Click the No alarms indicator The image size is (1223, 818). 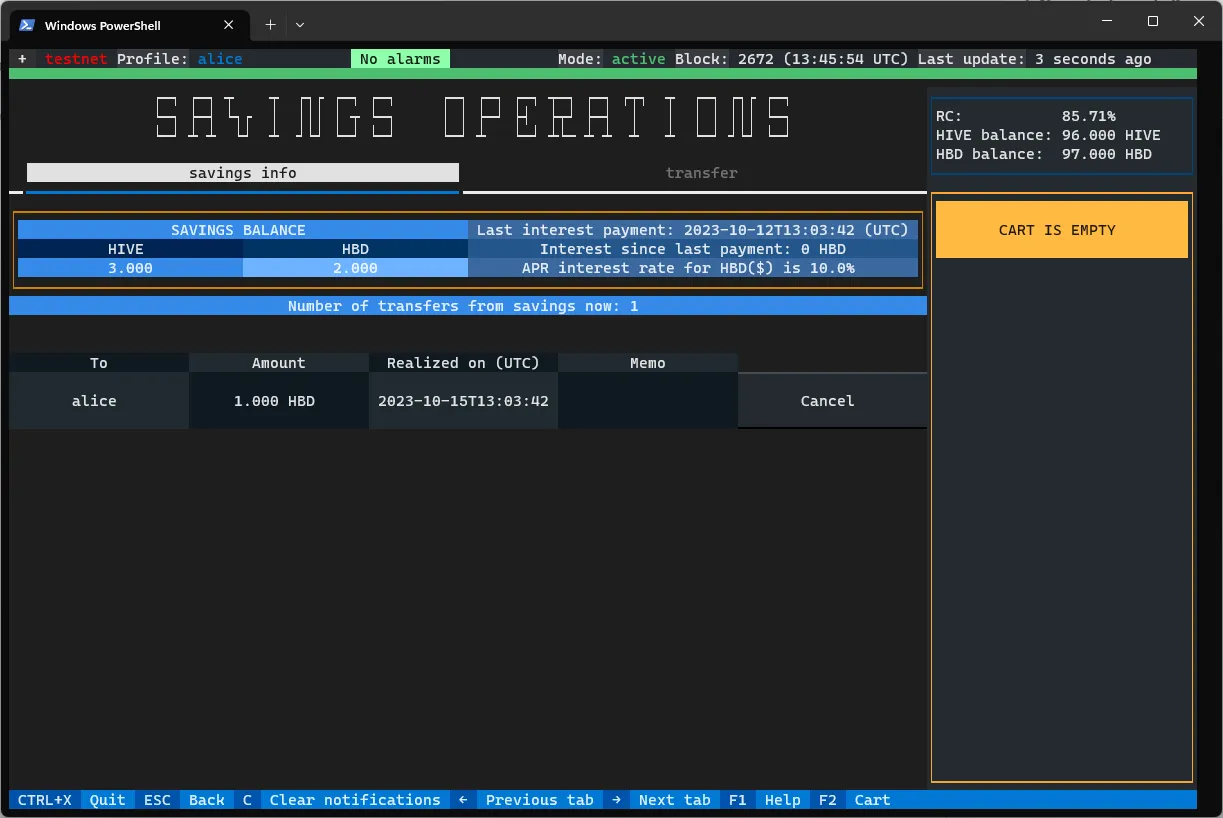400,59
